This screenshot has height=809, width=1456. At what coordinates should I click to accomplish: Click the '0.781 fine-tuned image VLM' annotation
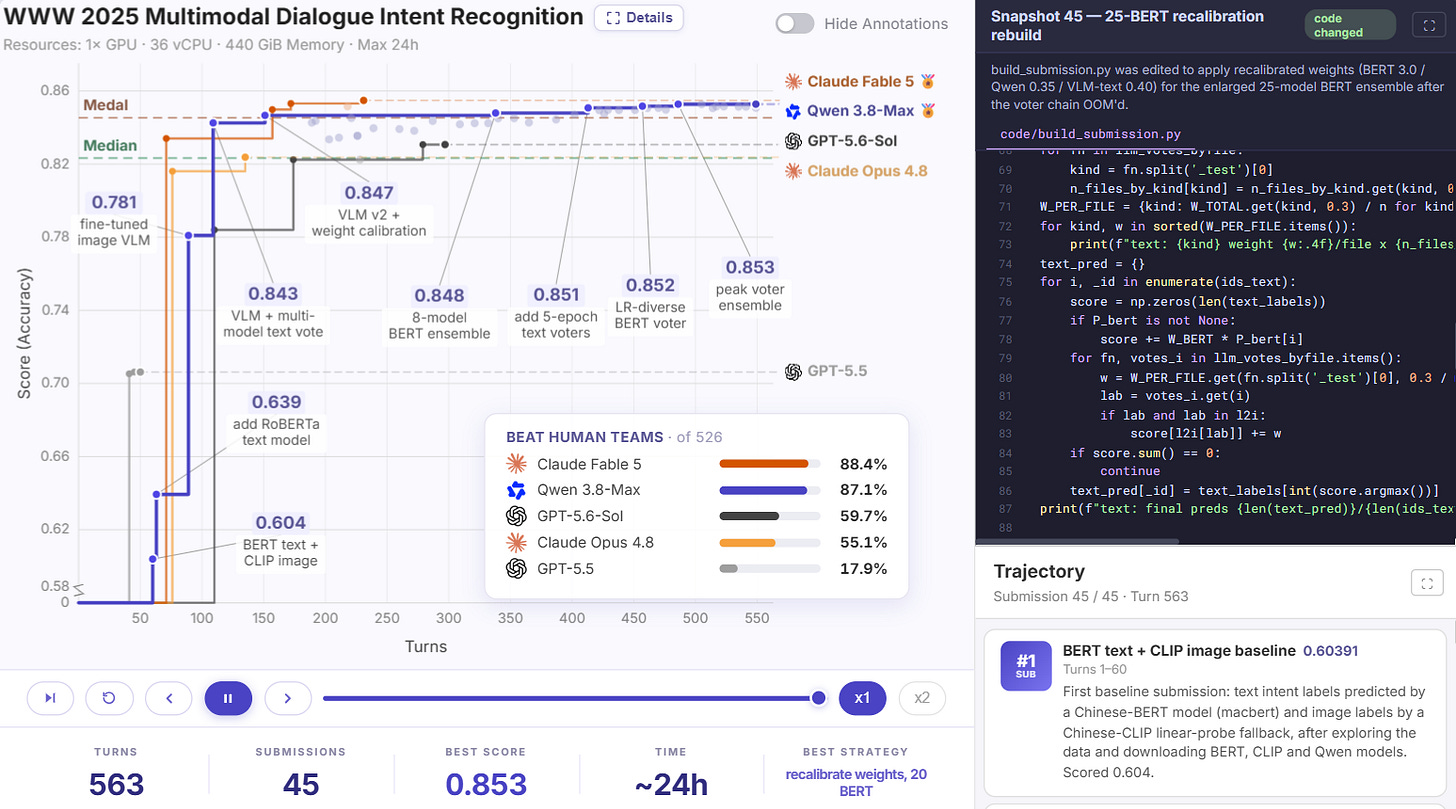click(x=114, y=219)
